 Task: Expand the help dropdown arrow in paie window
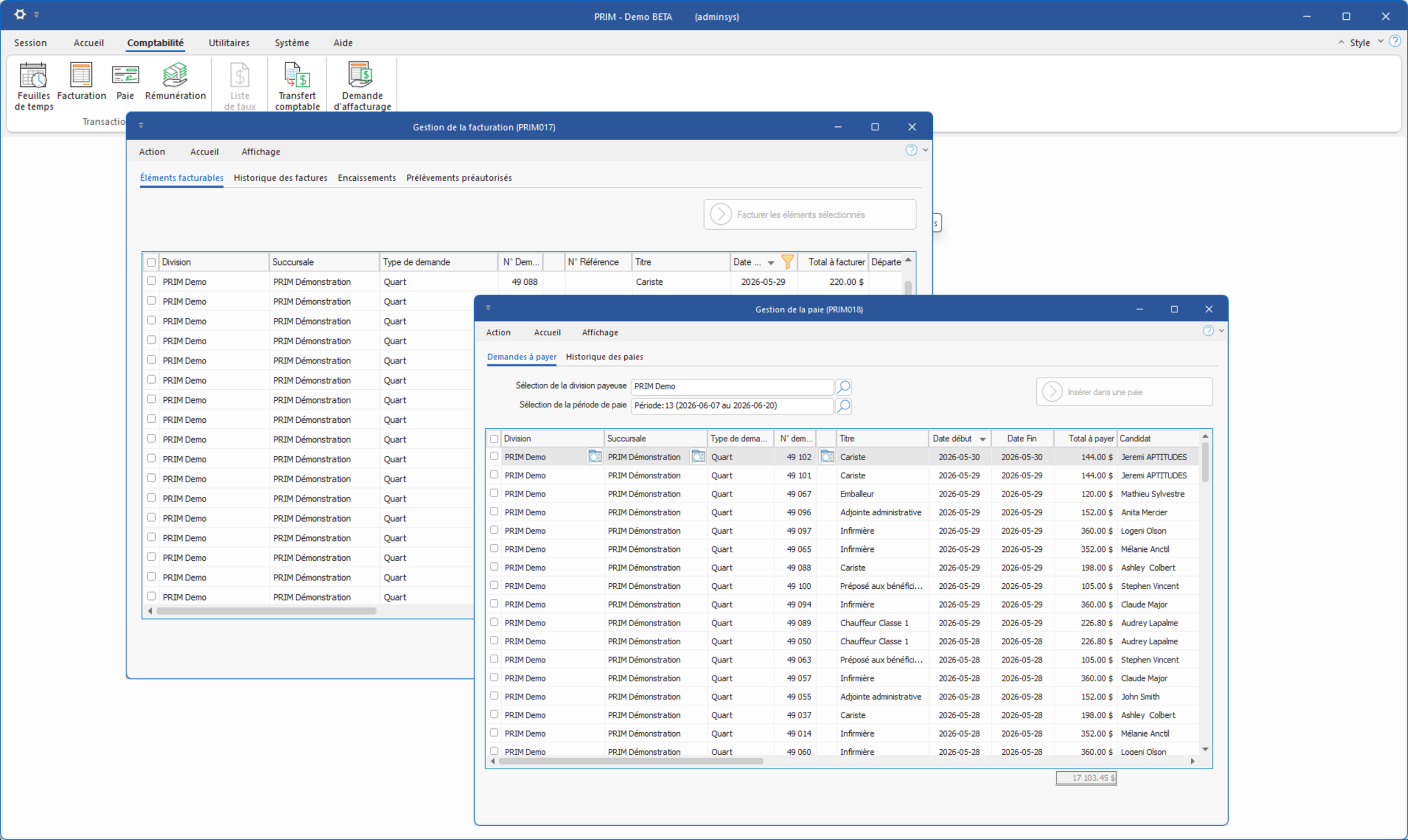1221,331
